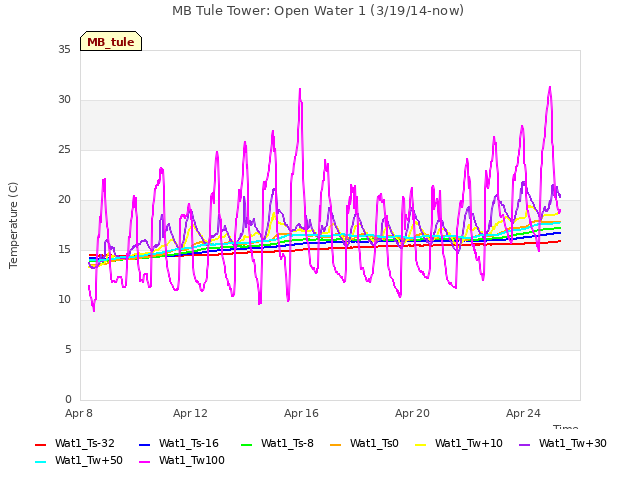Select the Wat1_Ts-32 legend label
The height and width of the screenshot is (480, 640).
pos(84,443)
